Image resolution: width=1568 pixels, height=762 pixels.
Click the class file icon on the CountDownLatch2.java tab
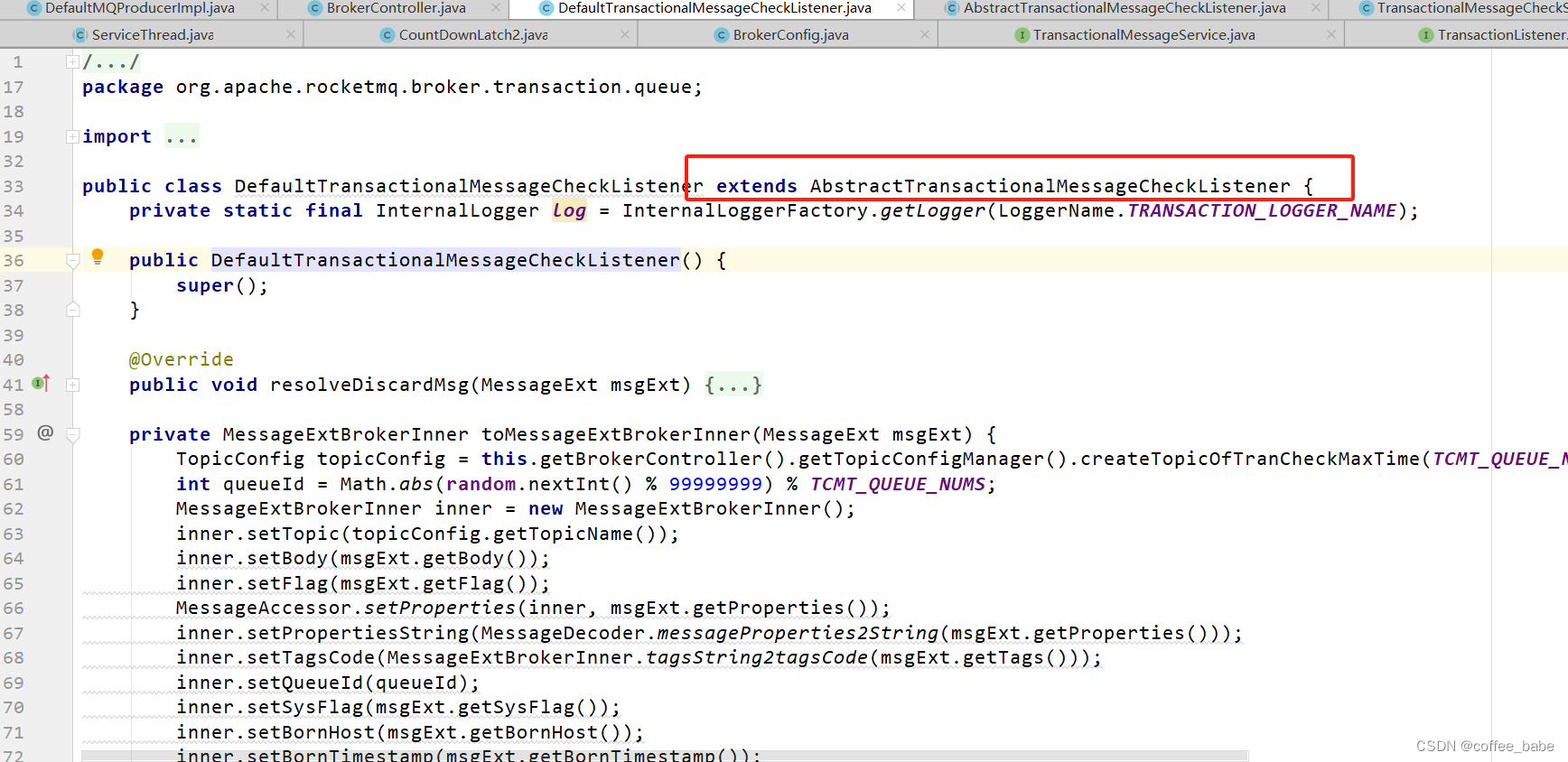point(387,35)
